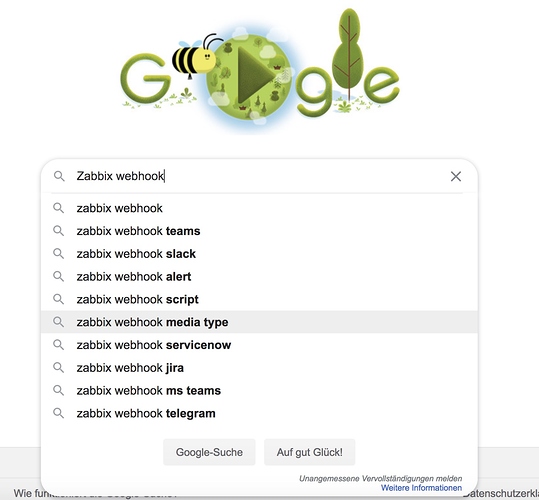
Task: Play the Google Doodle game
Action: pyautogui.click(x=255, y=75)
